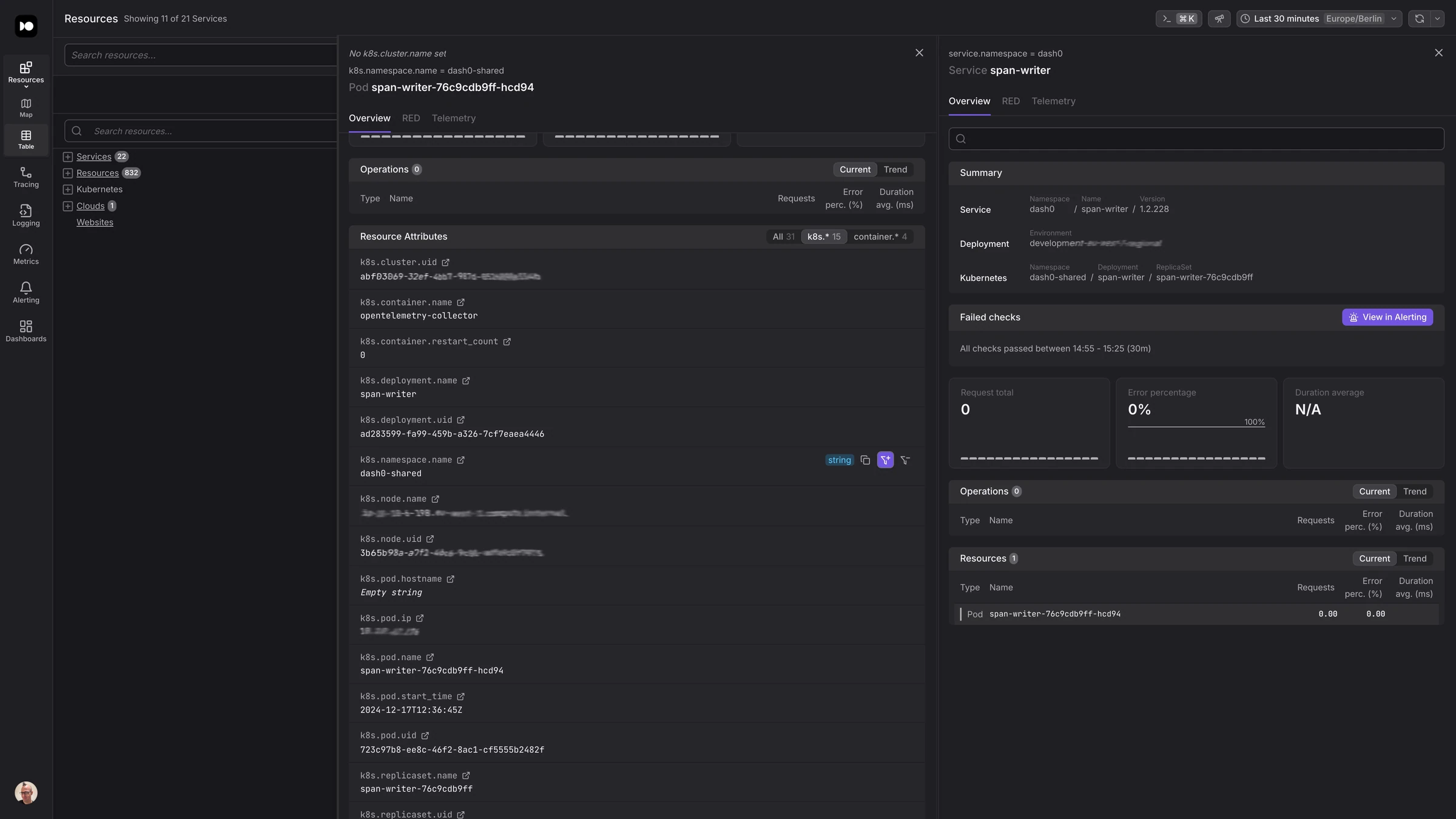Switch to RED tab in pod panel
Viewport: 1456px width, 819px height.
(411, 118)
